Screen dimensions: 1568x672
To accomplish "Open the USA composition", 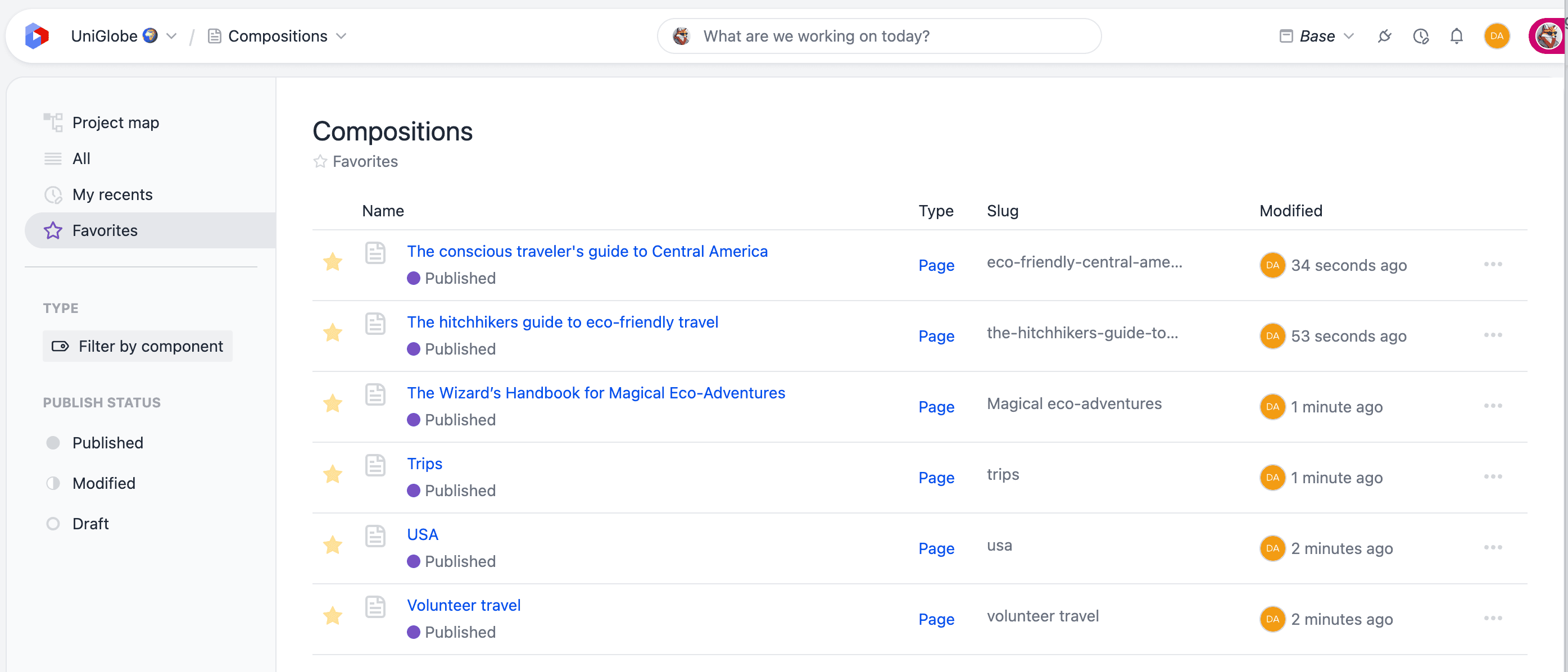I will [423, 534].
